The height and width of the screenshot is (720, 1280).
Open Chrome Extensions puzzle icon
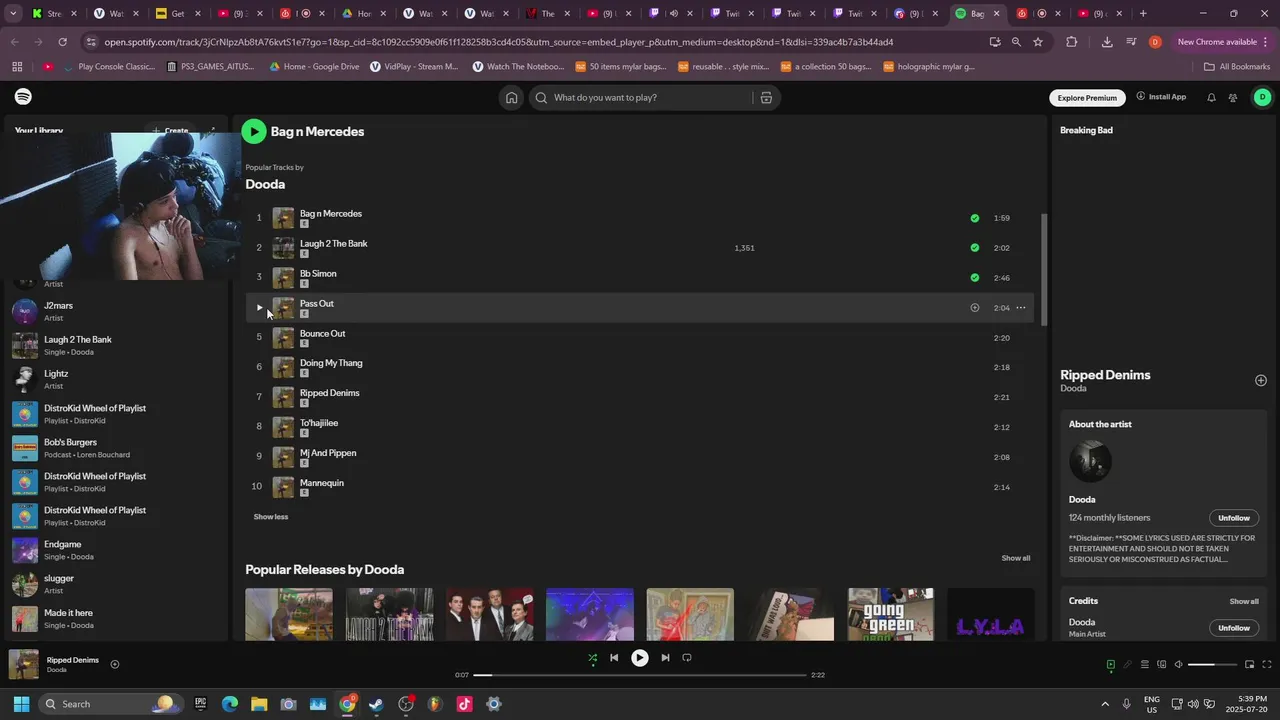(x=1072, y=42)
